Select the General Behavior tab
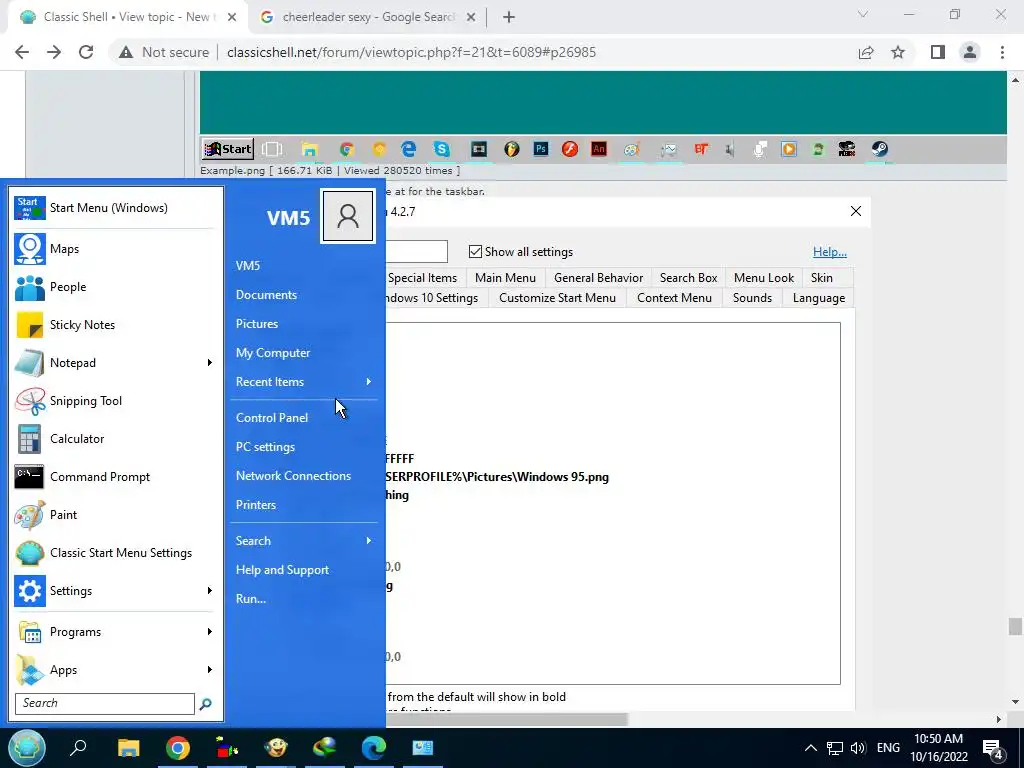This screenshot has height=768, width=1024. pyautogui.click(x=598, y=278)
